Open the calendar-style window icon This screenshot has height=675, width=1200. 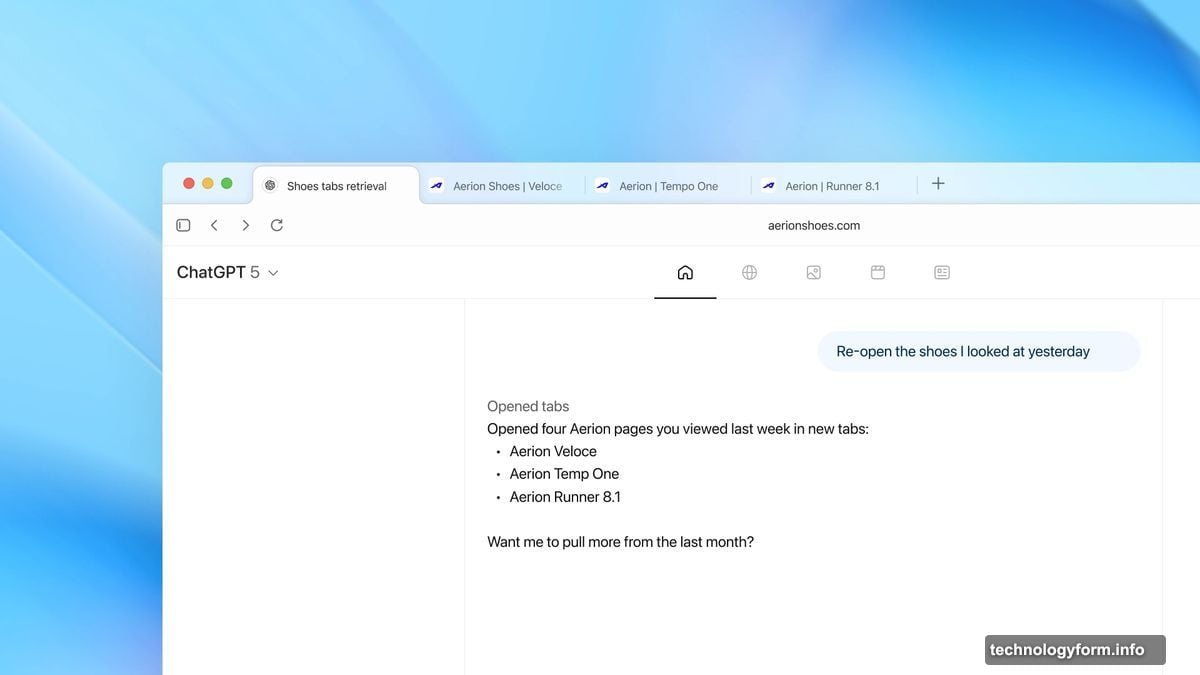[877, 272]
